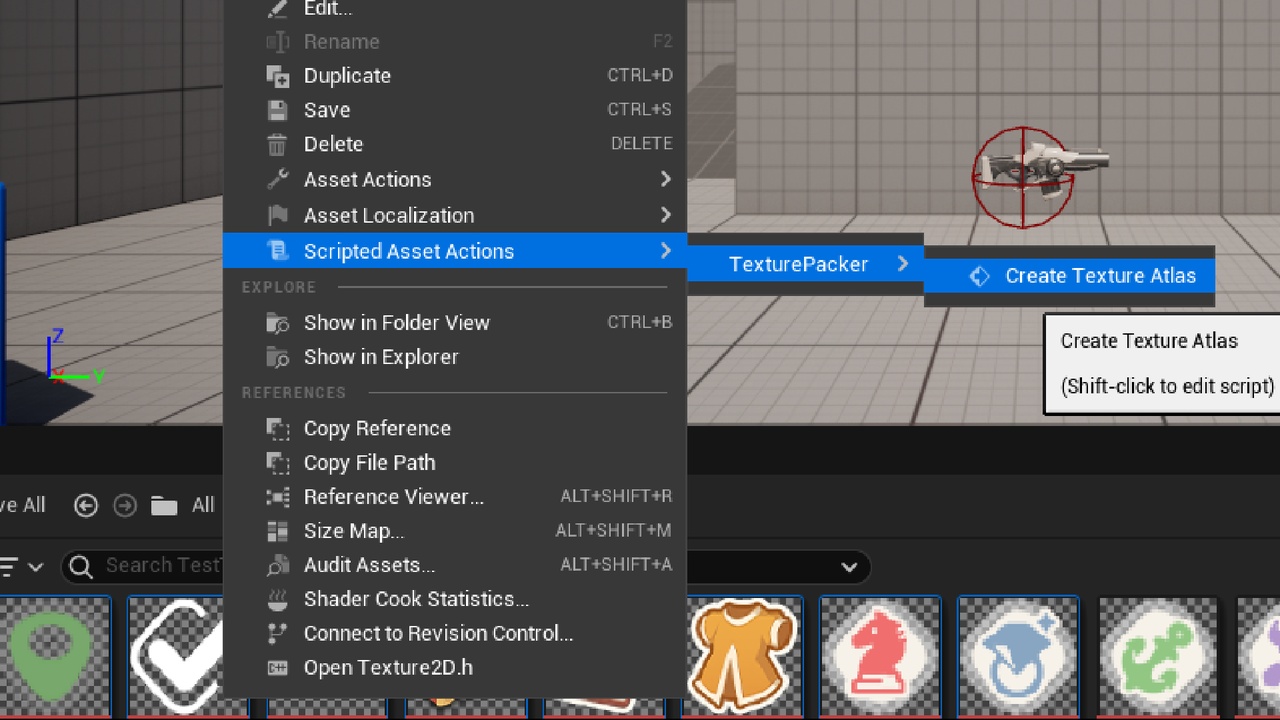Screen dimensions: 1280x720
Task: Click the folder icon in the path bar
Action: pyautogui.click(x=164, y=505)
